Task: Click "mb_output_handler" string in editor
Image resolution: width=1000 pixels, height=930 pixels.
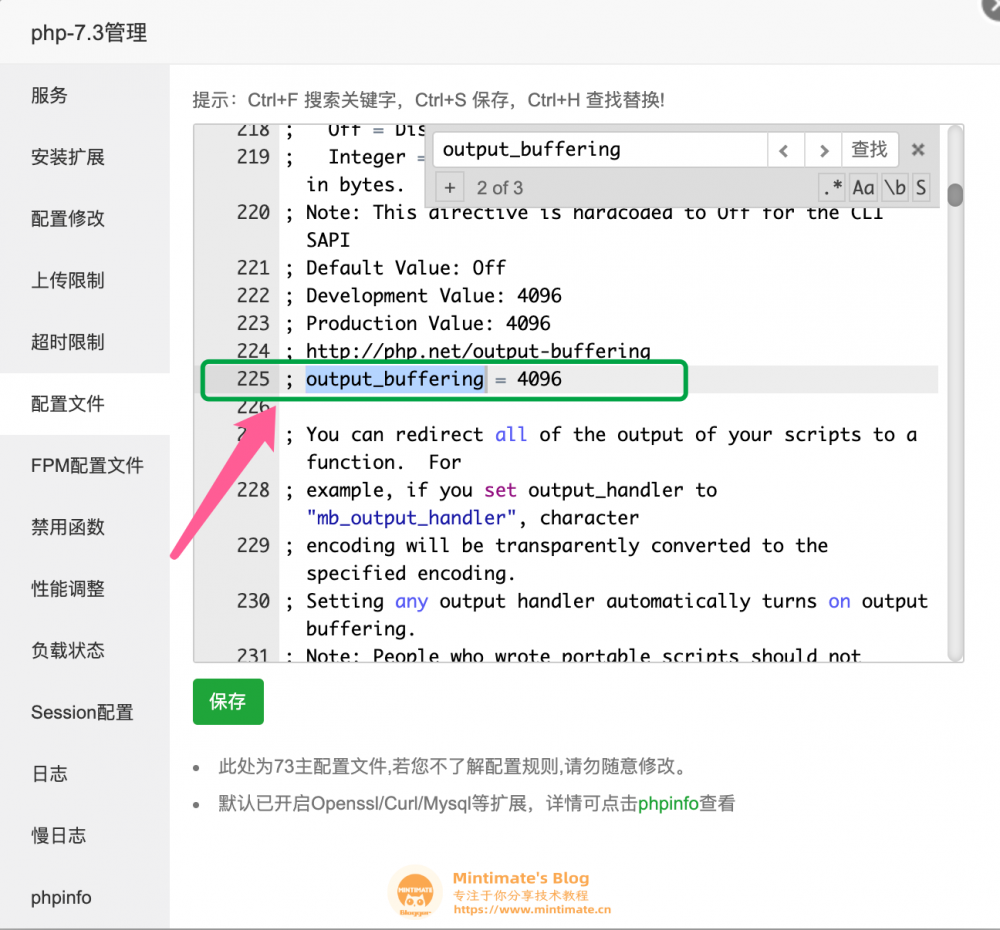Action: click(411, 518)
